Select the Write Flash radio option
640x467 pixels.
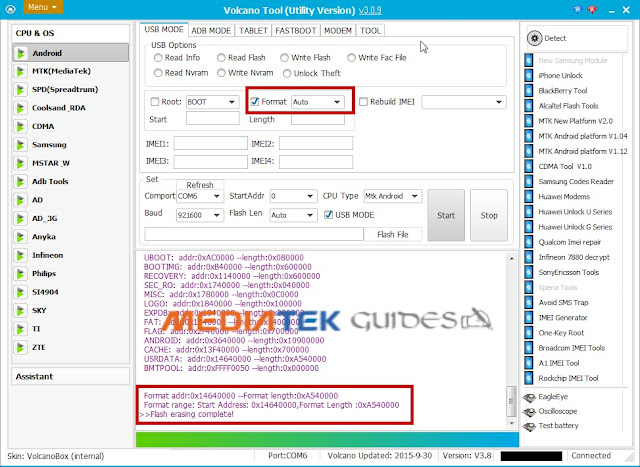pyautogui.click(x=284, y=58)
